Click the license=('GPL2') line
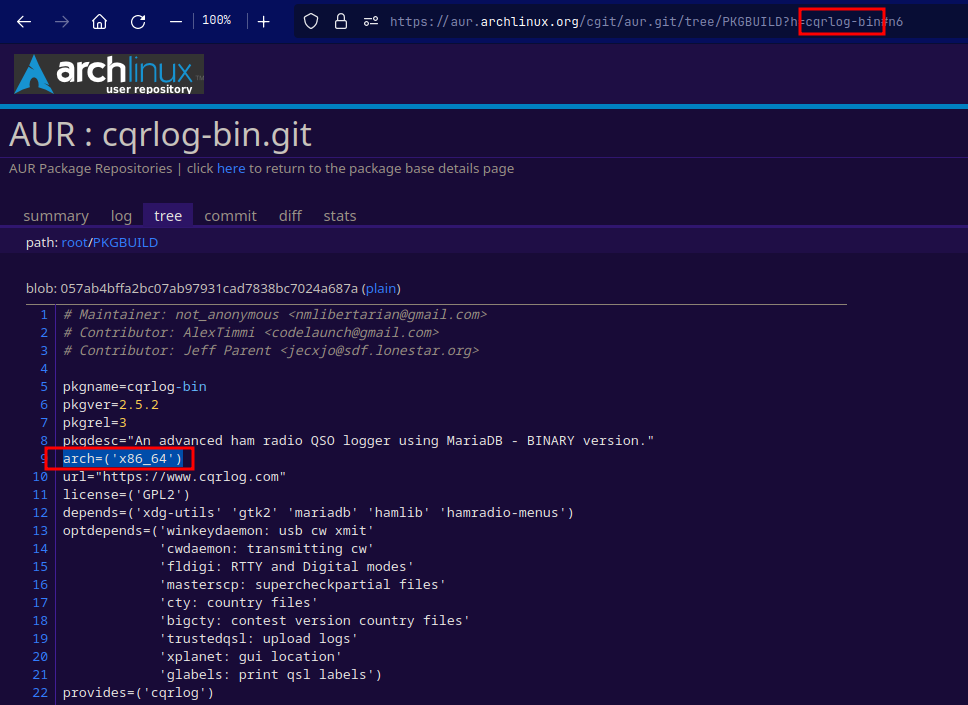968x705 pixels. pos(126,495)
